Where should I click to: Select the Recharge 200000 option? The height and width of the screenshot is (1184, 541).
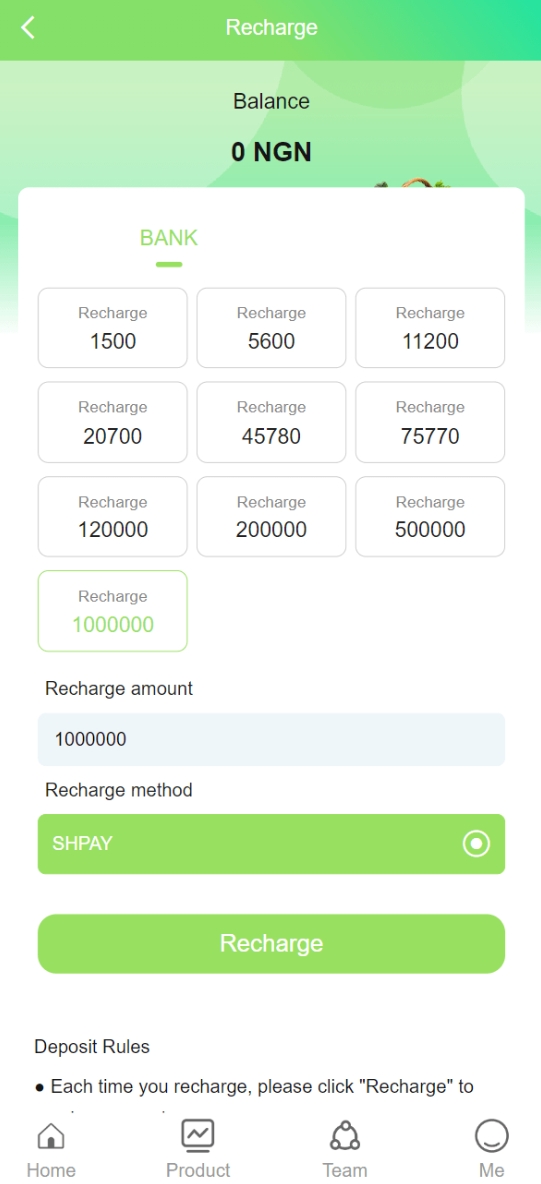click(x=271, y=516)
